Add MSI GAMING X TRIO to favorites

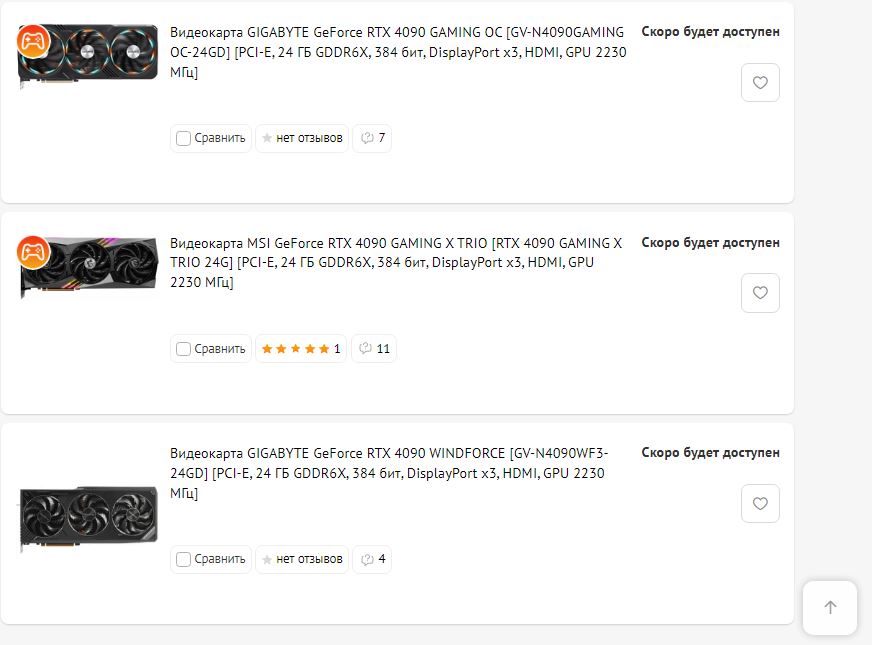point(760,293)
